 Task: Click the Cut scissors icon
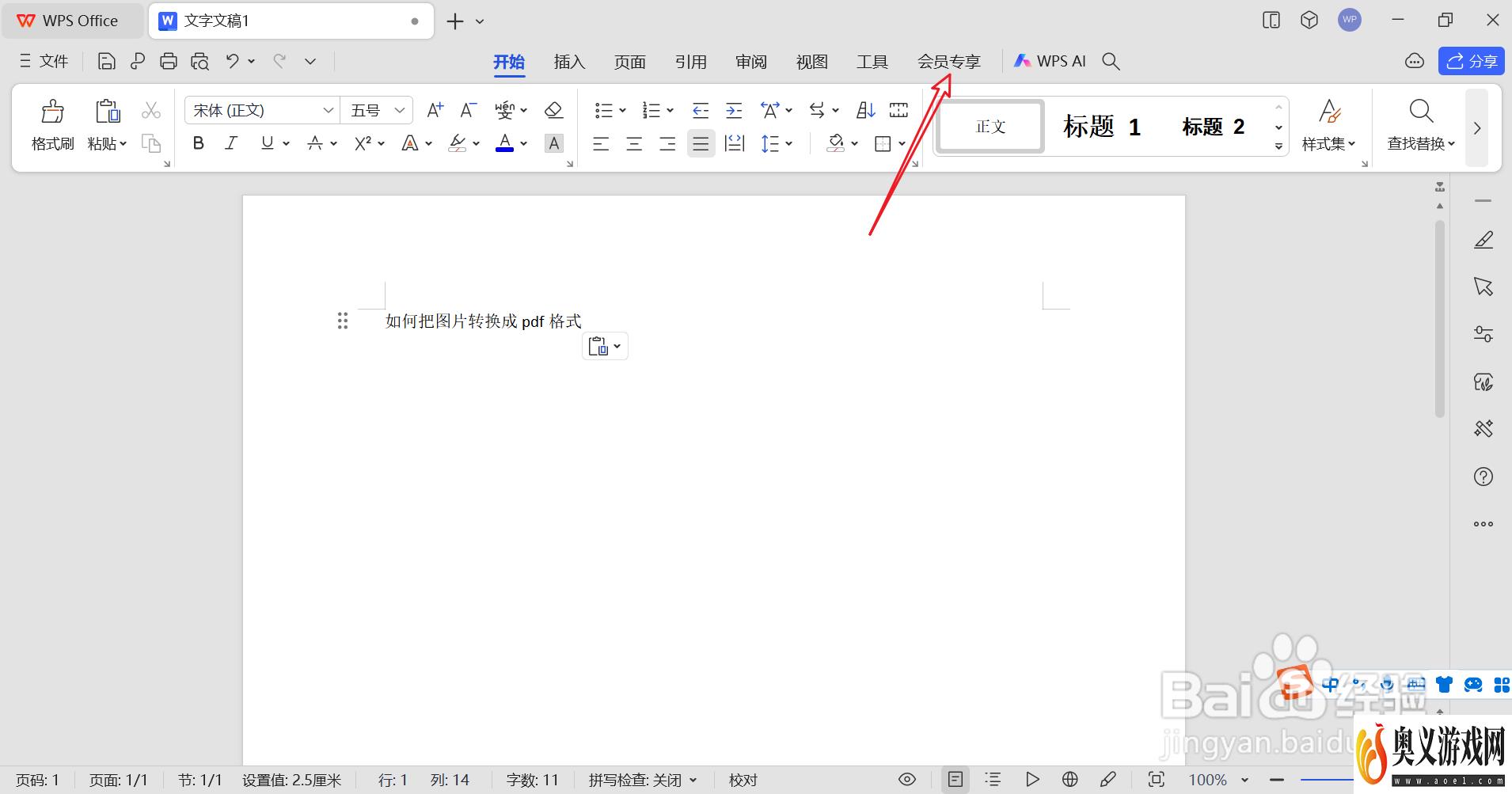(151, 110)
